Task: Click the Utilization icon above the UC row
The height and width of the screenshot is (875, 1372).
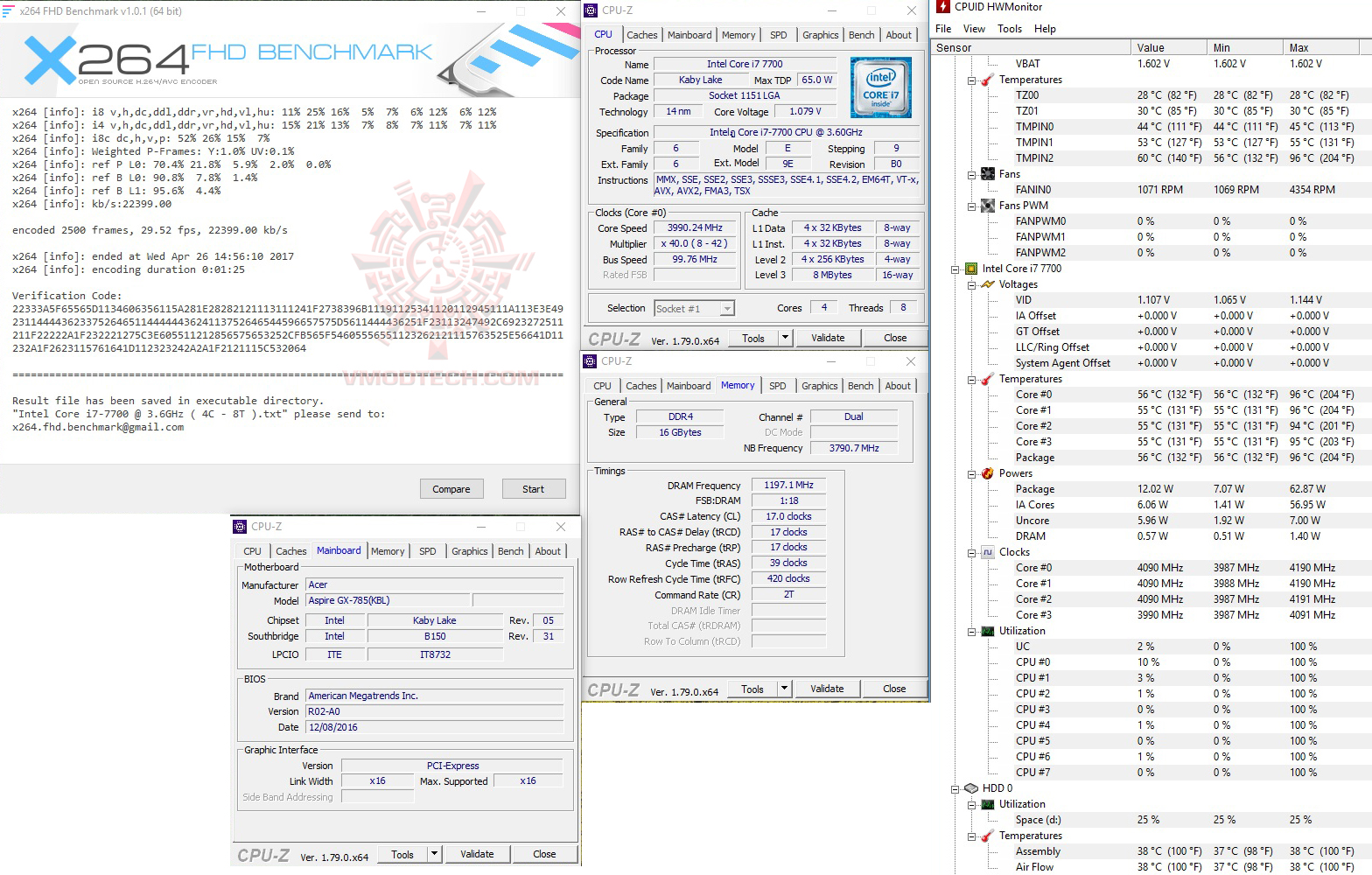Action: point(987,631)
